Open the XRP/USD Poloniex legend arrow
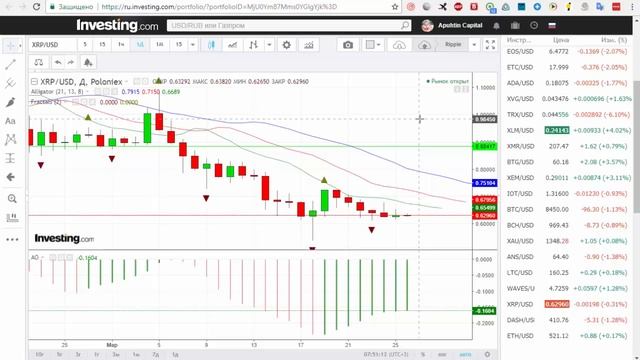Viewport: 640px width, 360px height. pyautogui.click(x=127, y=82)
